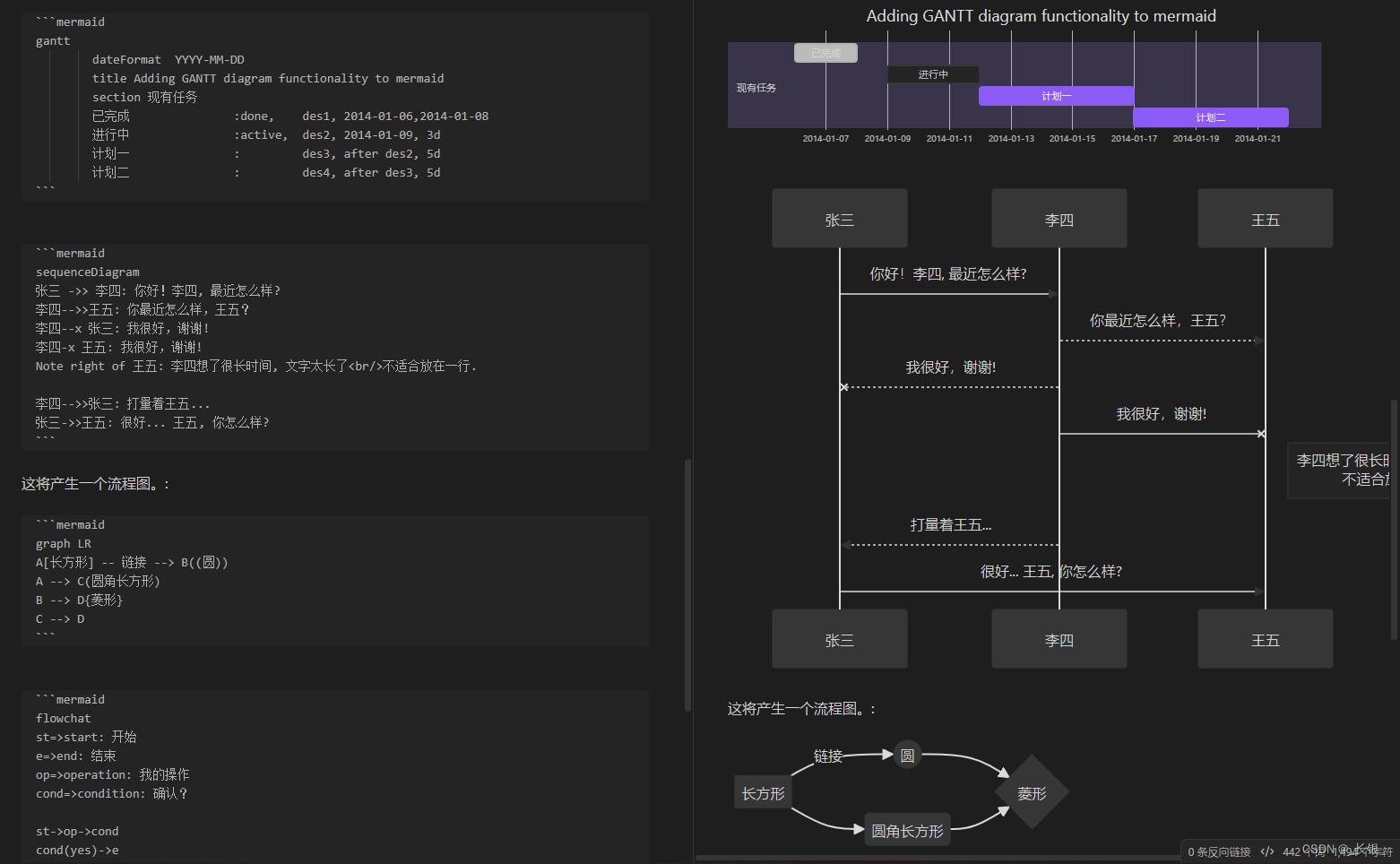
Task: Click the message 你最近怎么样，王五?
Action: click(x=1158, y=321)
